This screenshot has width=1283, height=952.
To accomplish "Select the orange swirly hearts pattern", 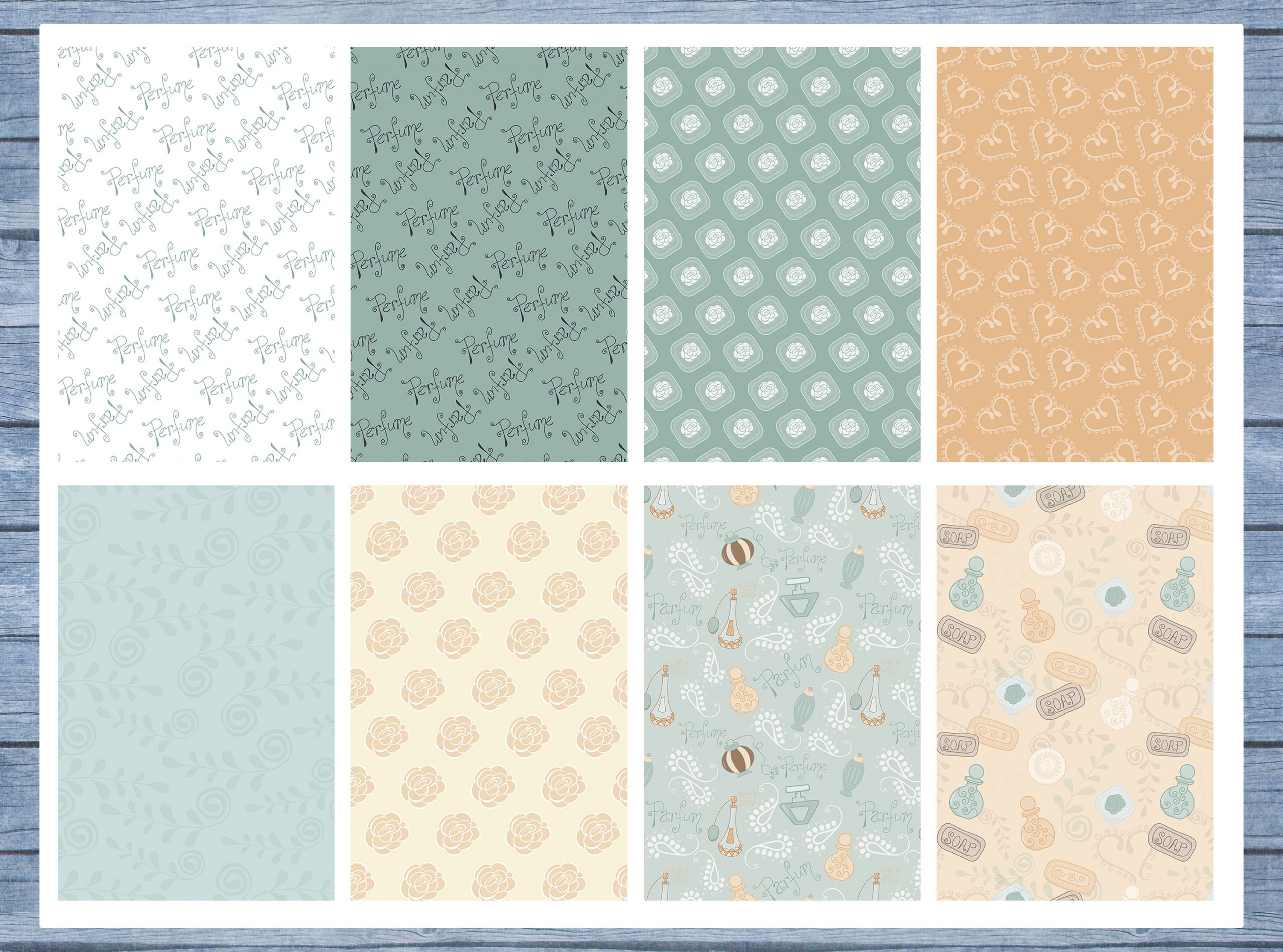I will [1075, 254].
